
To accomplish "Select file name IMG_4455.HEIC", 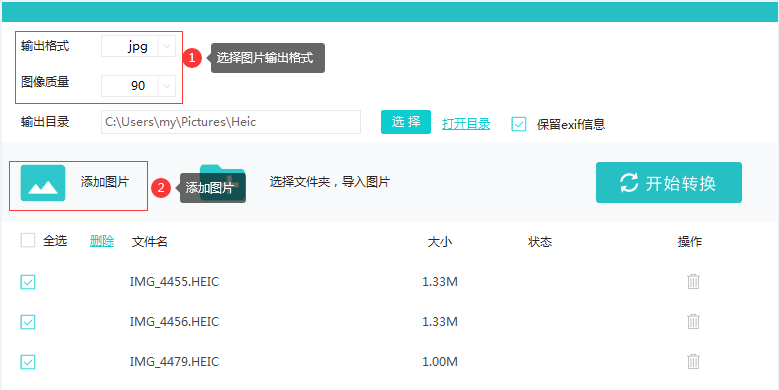I will coord(174,282).
